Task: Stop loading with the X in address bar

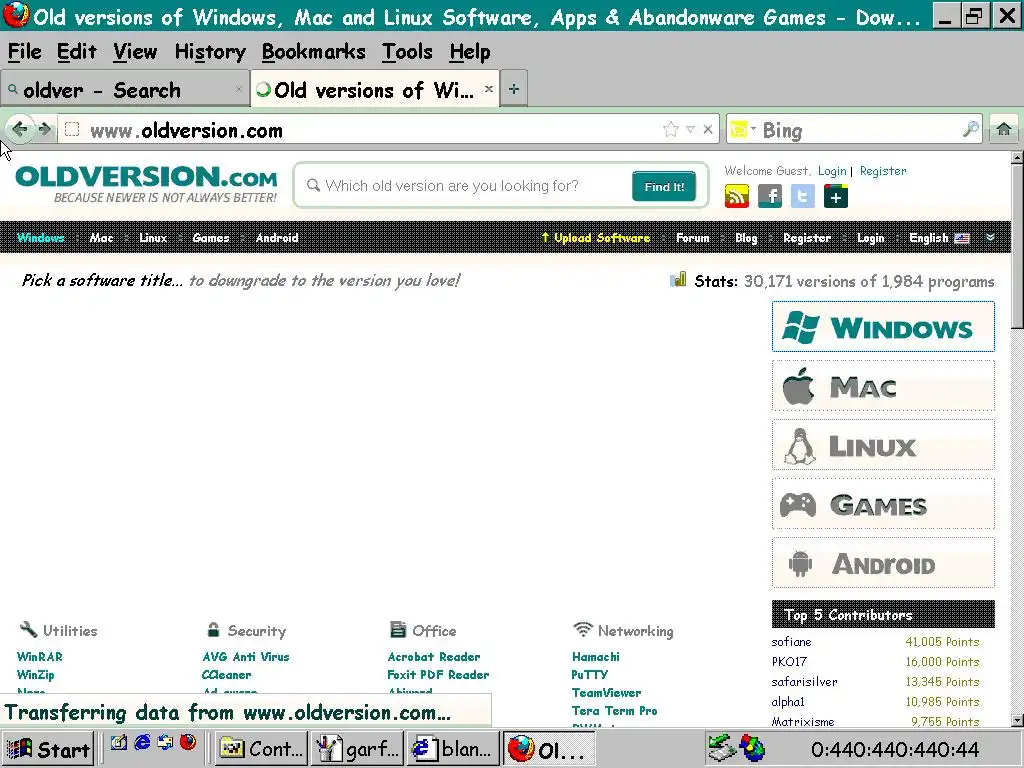Action: click(708, 129)
